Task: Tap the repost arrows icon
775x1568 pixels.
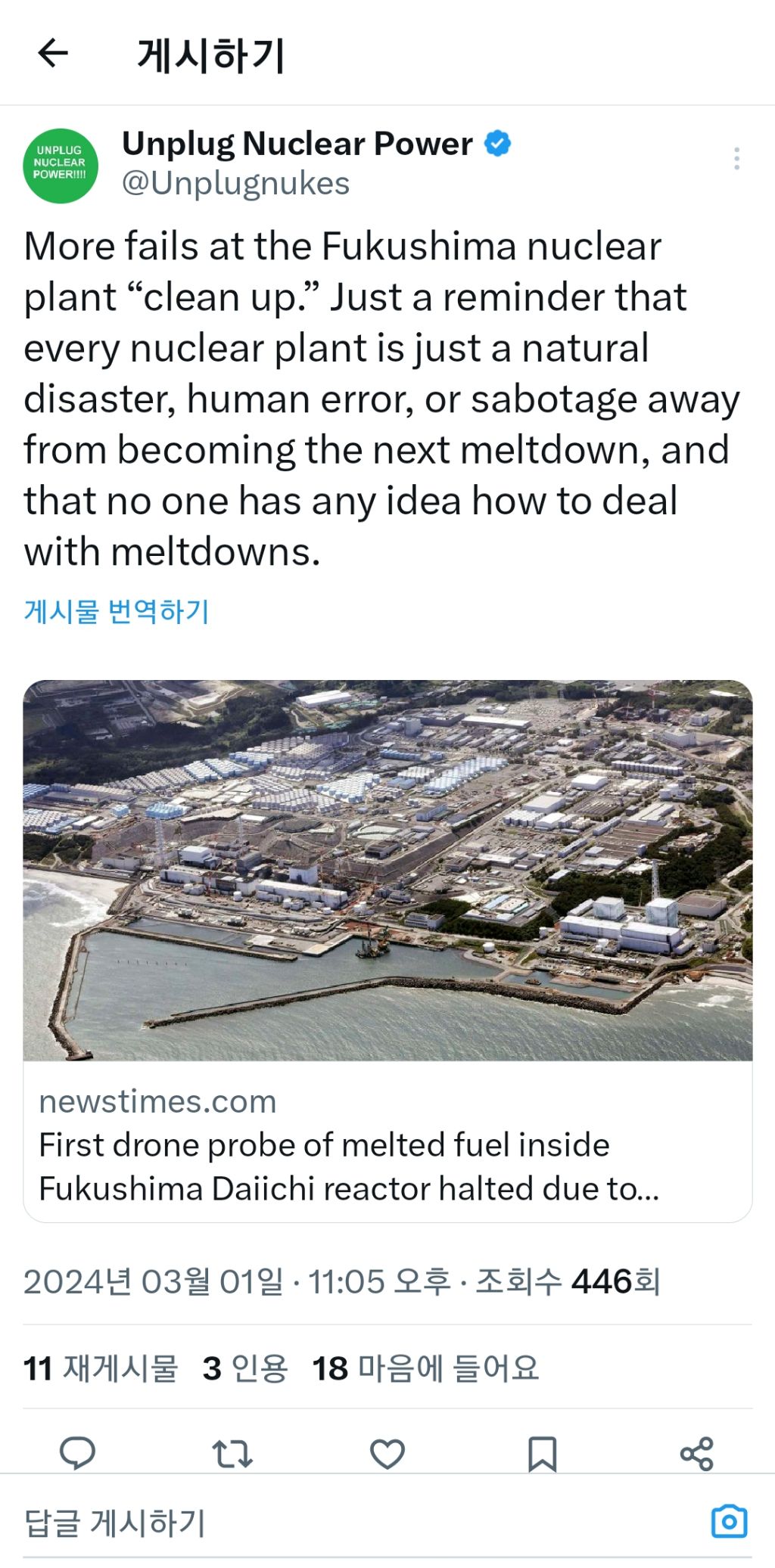Action: coord(232,1453)
